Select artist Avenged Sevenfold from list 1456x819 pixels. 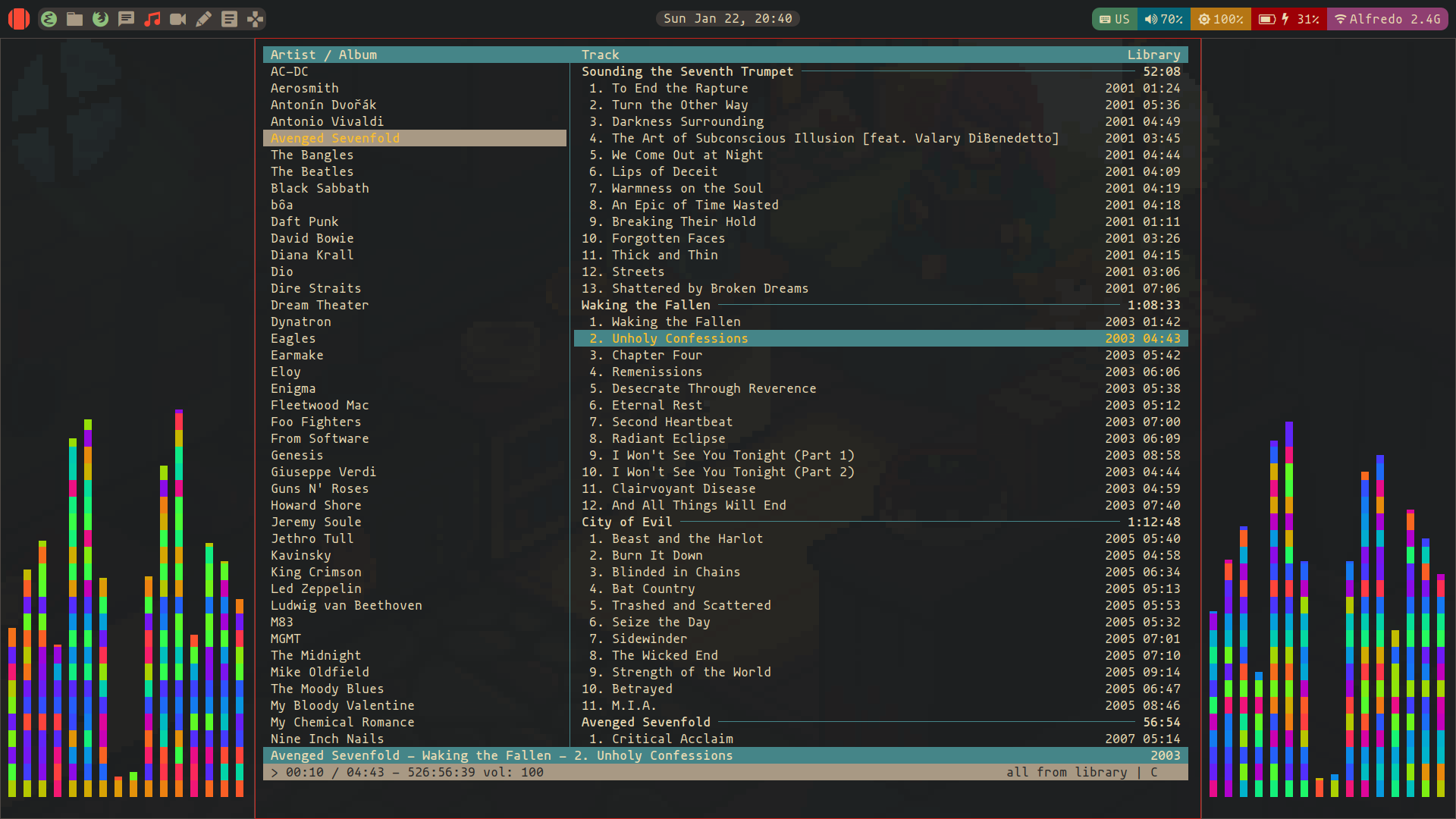pyautogui.click(x=335, y=138)
